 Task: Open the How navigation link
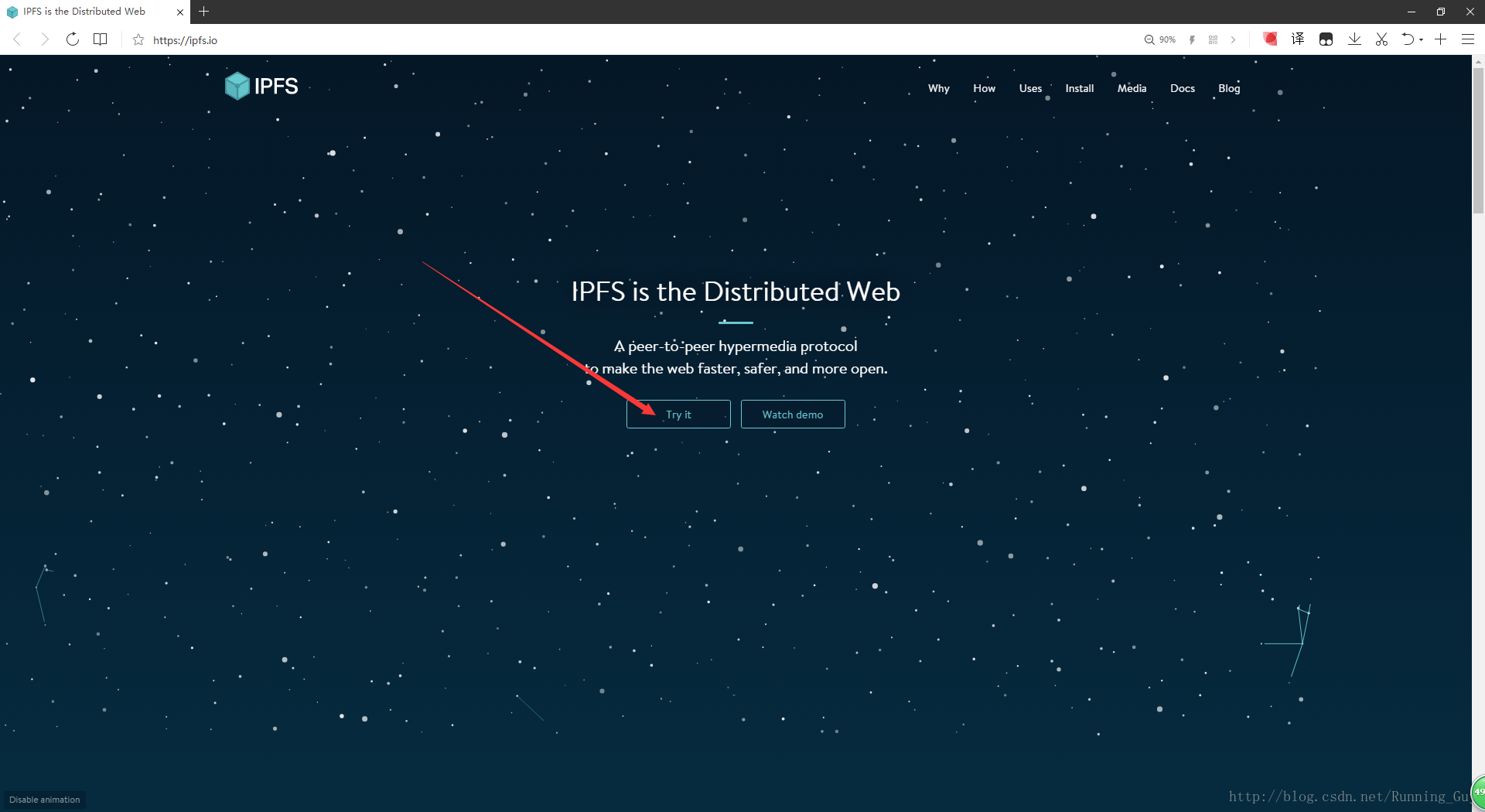click(984, 88)
